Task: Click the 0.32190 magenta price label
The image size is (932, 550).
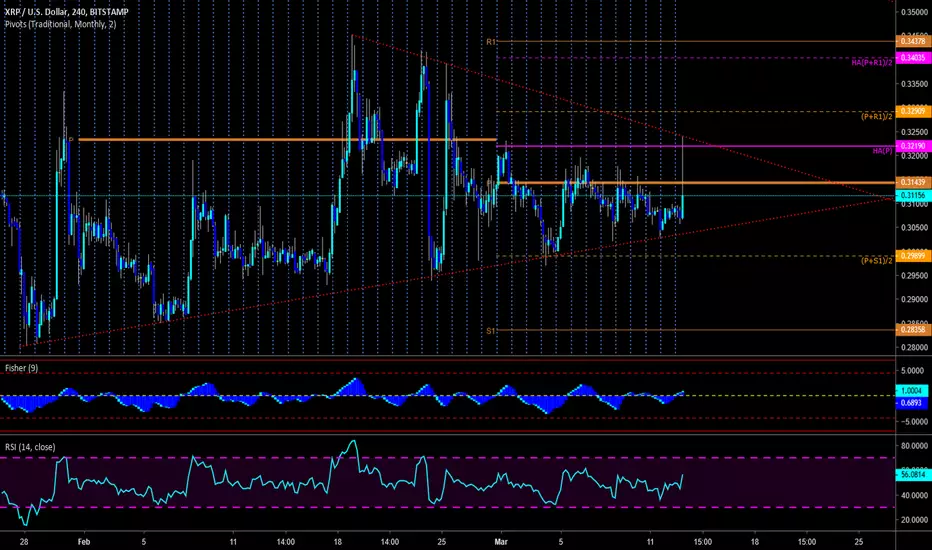Action: pos(912,146)
